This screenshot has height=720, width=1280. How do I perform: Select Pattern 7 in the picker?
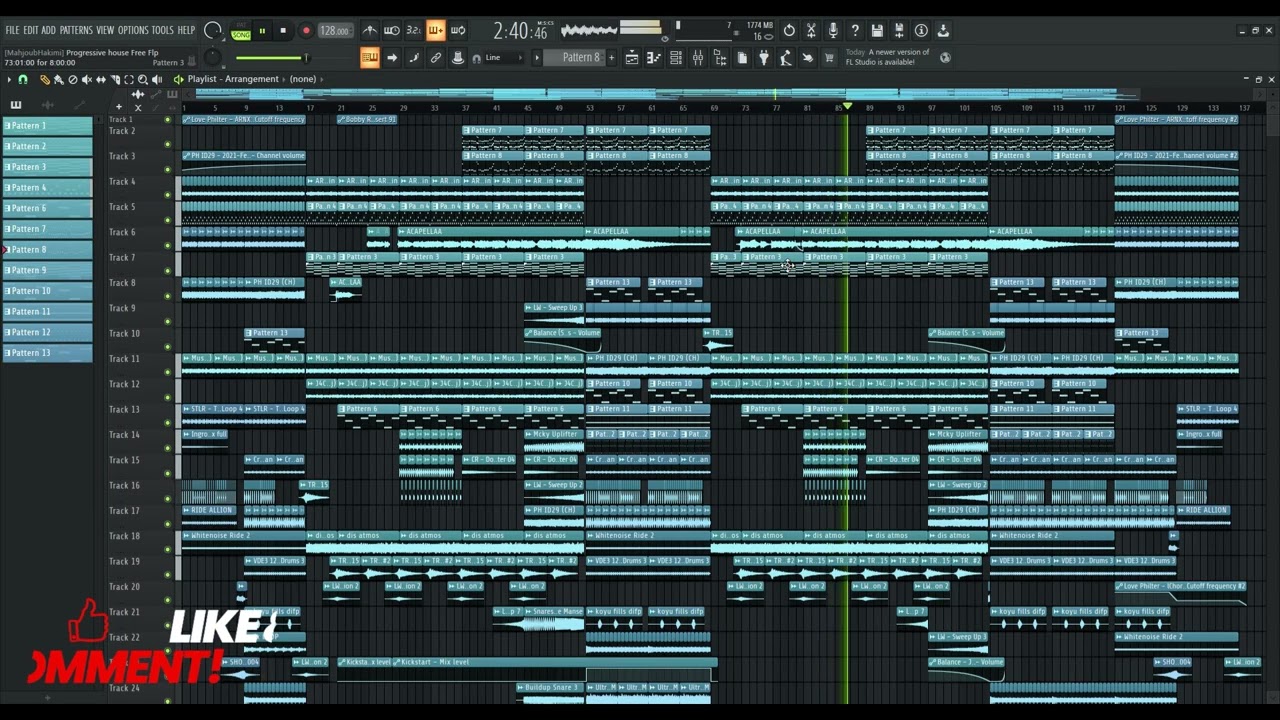pos(47,229)
